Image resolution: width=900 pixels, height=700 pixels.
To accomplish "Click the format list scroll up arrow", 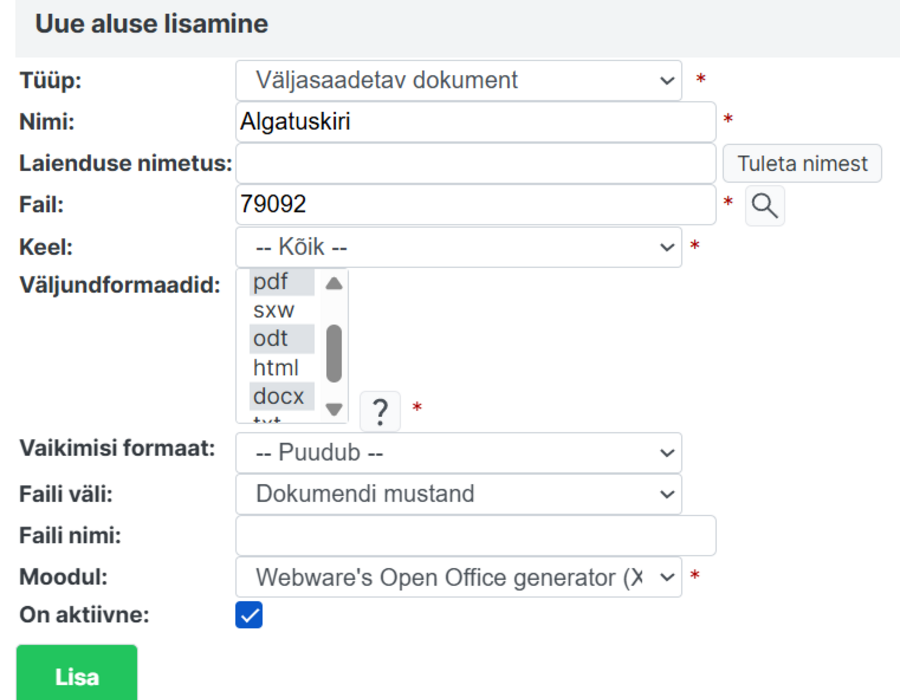I will coord(334,283).
